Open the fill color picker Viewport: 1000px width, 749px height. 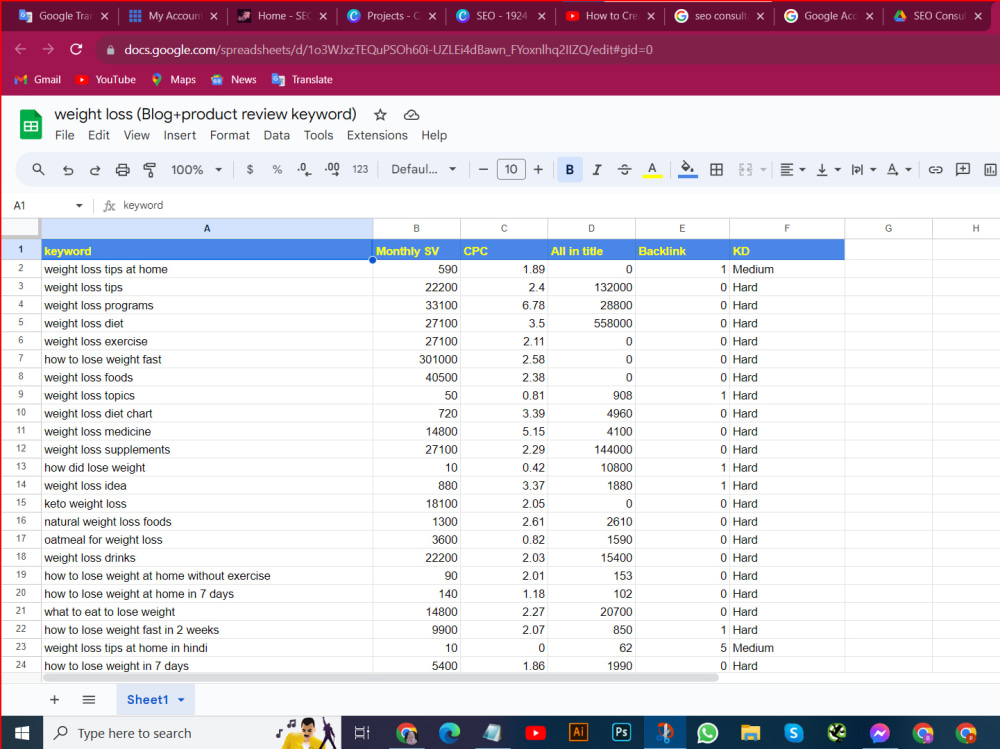(x=687, y=170)
